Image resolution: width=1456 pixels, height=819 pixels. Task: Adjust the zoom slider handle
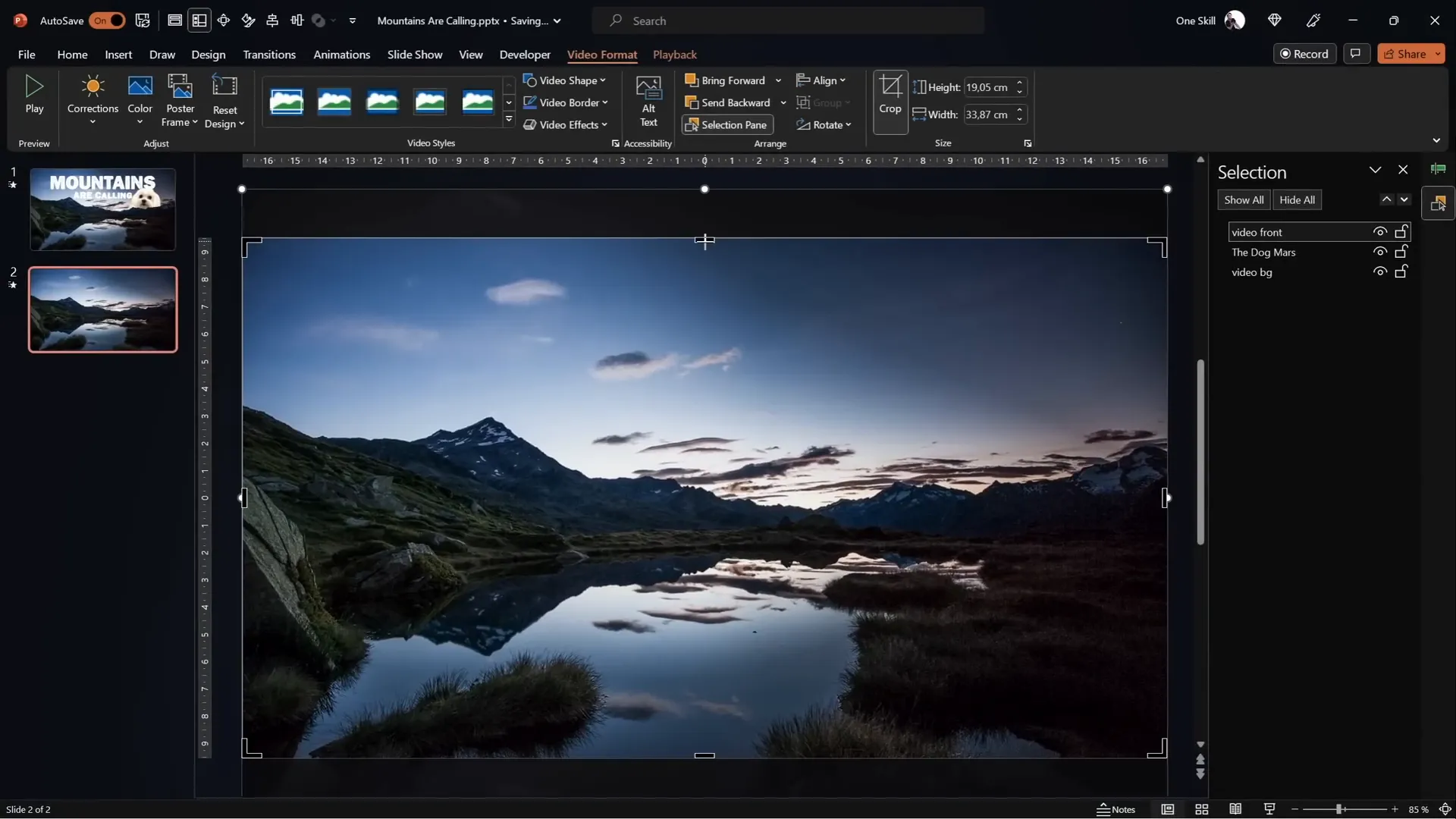(1339, 809)
